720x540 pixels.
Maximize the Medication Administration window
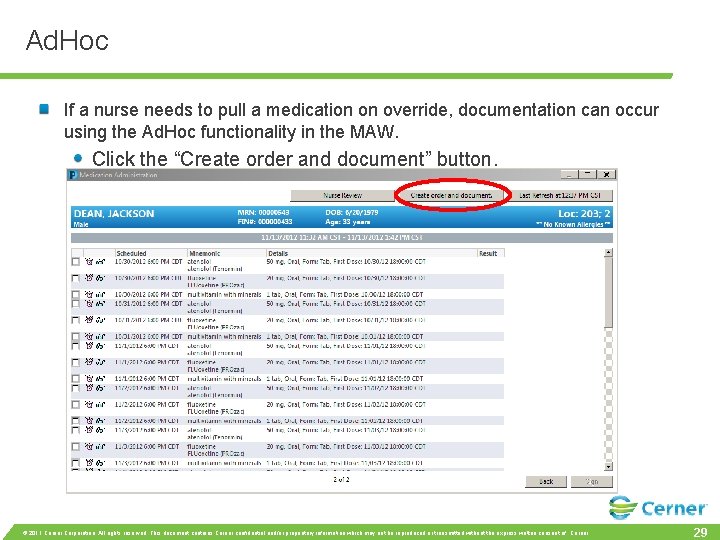[587, 174]
